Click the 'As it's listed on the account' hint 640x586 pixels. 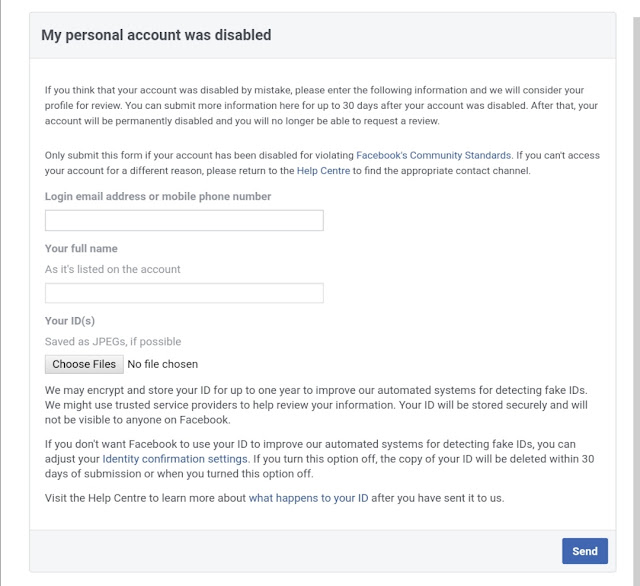pos(113,269)
